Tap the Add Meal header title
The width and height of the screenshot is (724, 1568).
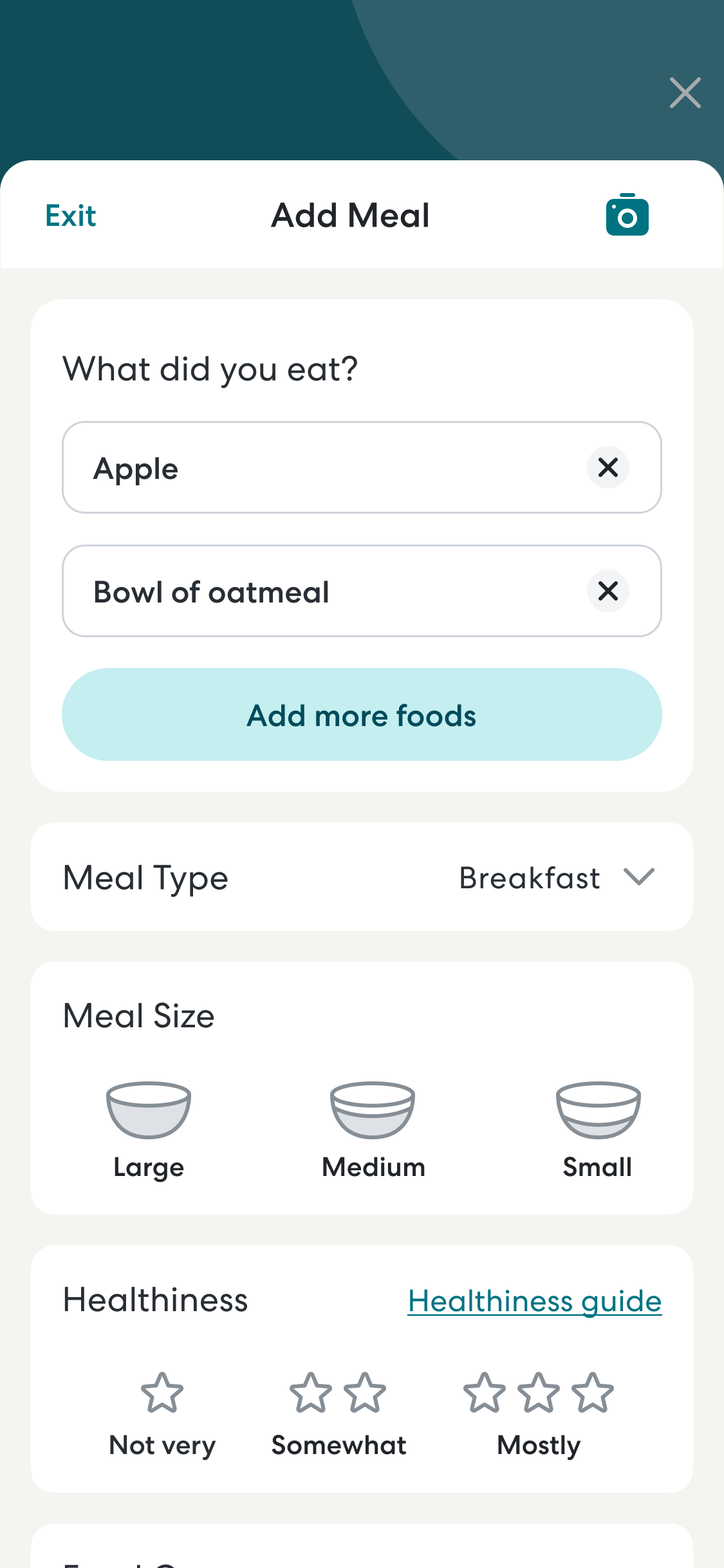coord(351,216)
